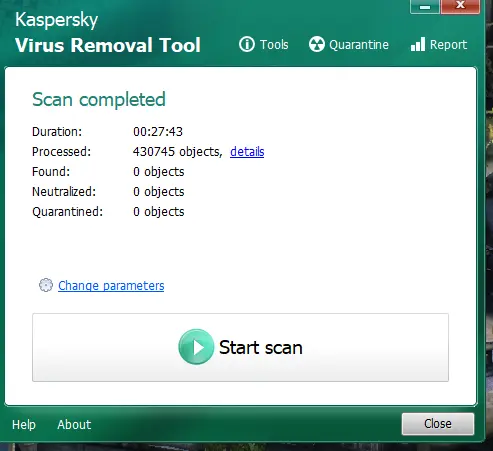Click the Report bar chart icon
The image size is (493, 451).
[x=418, y=44]
